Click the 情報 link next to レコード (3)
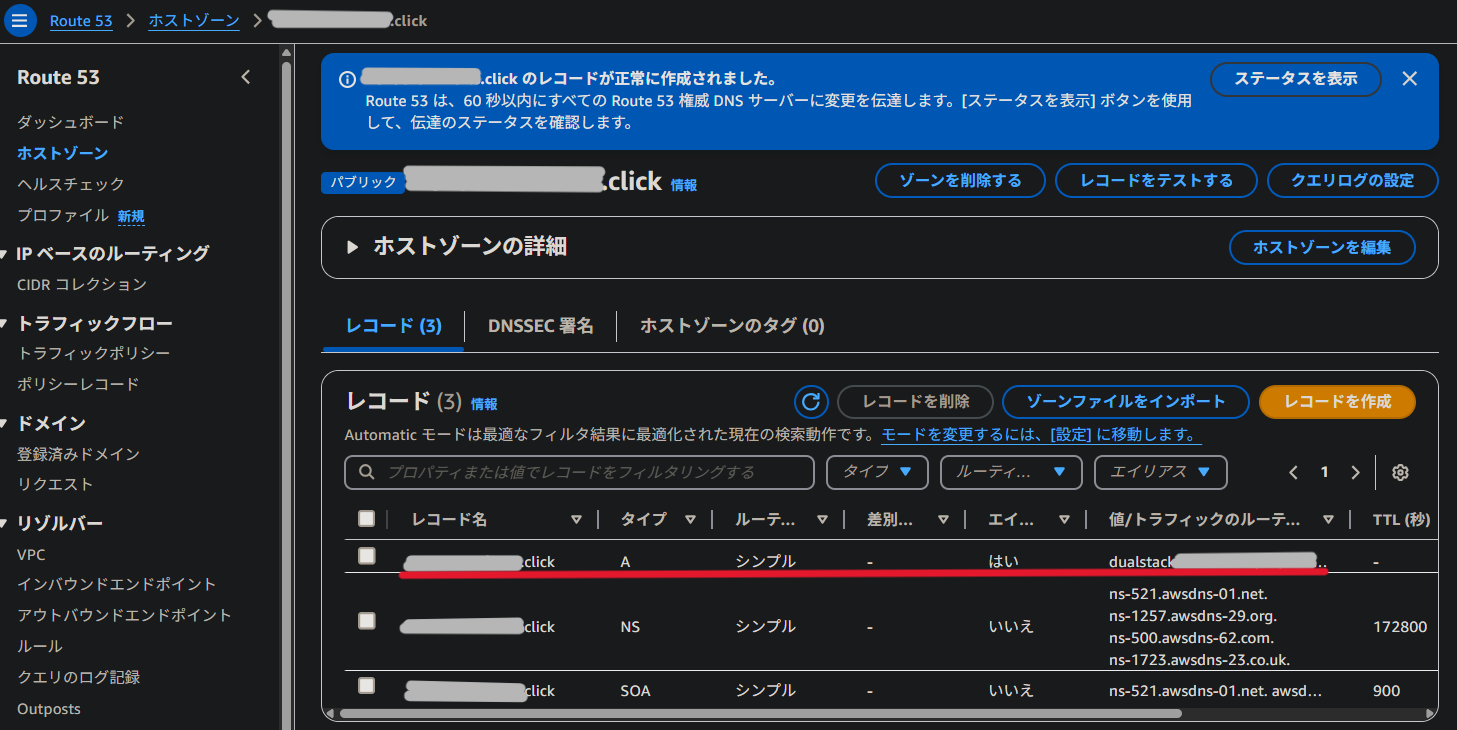 484,404
